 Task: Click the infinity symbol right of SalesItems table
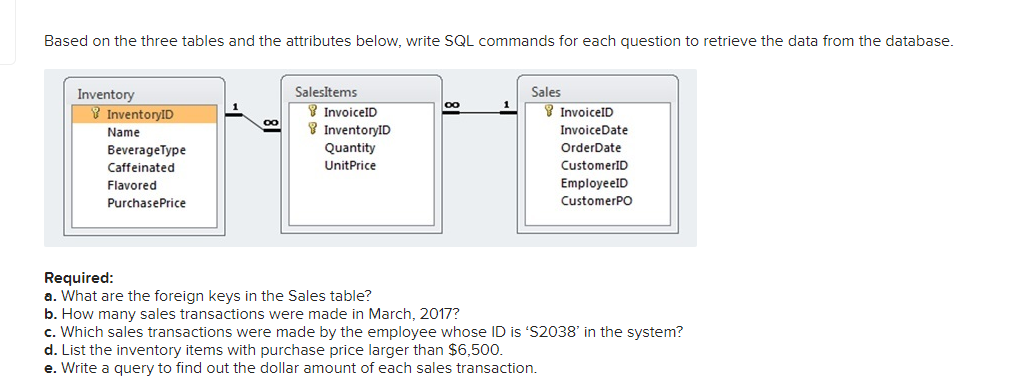point(451,104)
